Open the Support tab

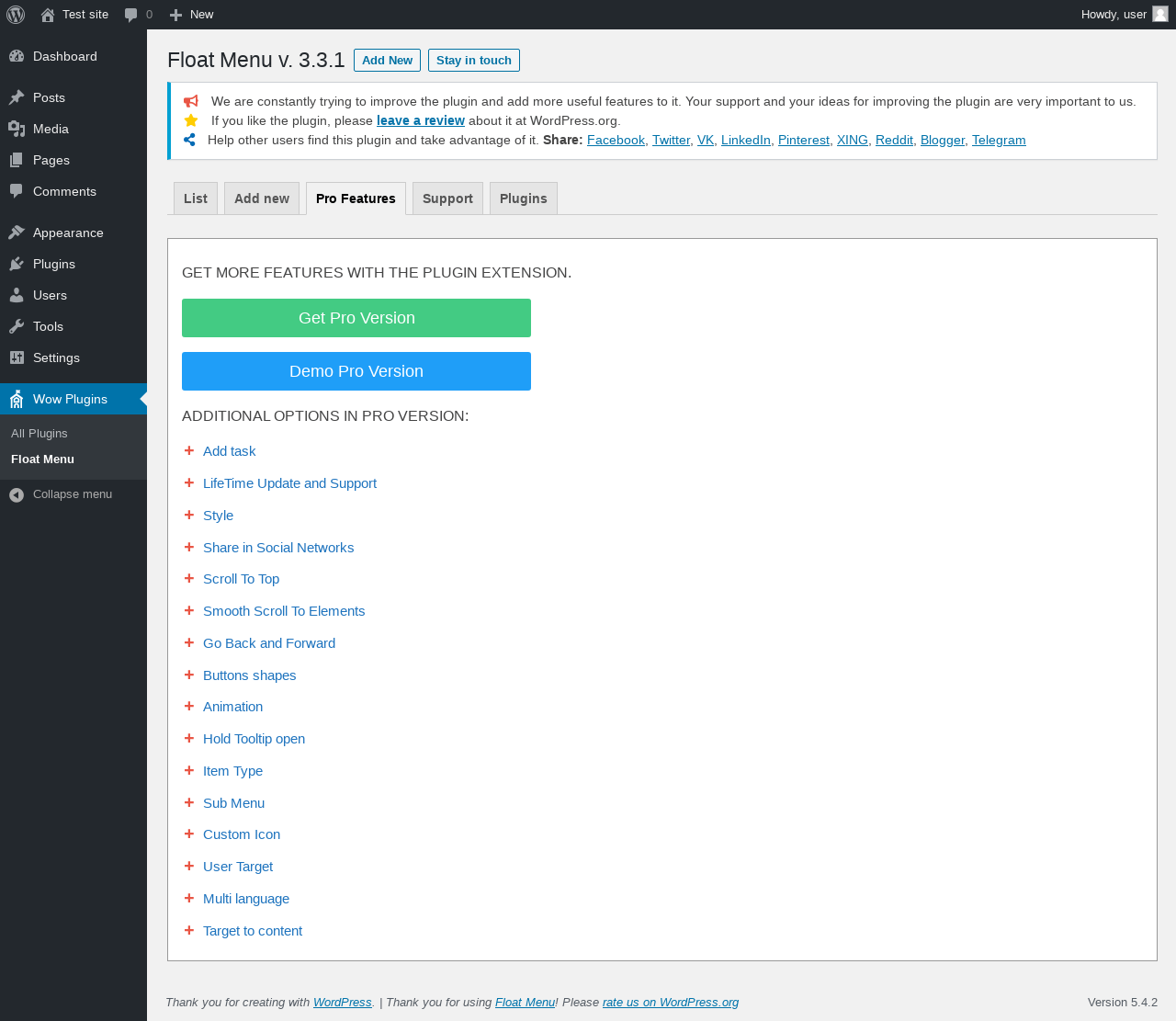[x=447, y=199]
